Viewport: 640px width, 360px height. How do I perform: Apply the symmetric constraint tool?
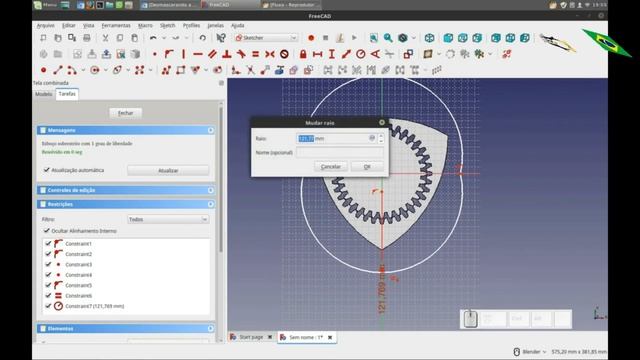(x=270, y=54)
